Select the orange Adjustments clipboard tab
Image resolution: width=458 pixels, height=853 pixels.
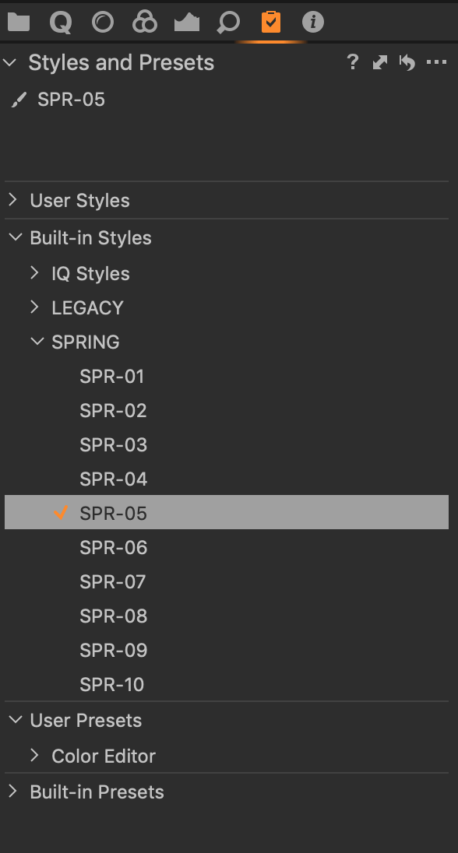[x=270, y=22]
